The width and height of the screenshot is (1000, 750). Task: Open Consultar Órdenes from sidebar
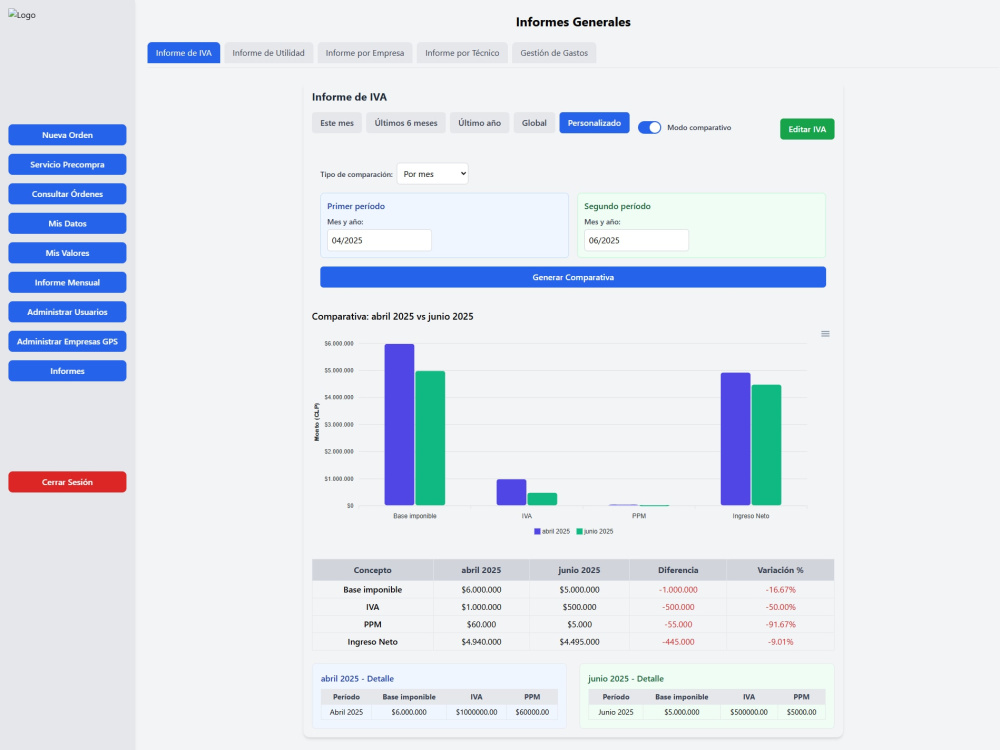pos(67,194)
